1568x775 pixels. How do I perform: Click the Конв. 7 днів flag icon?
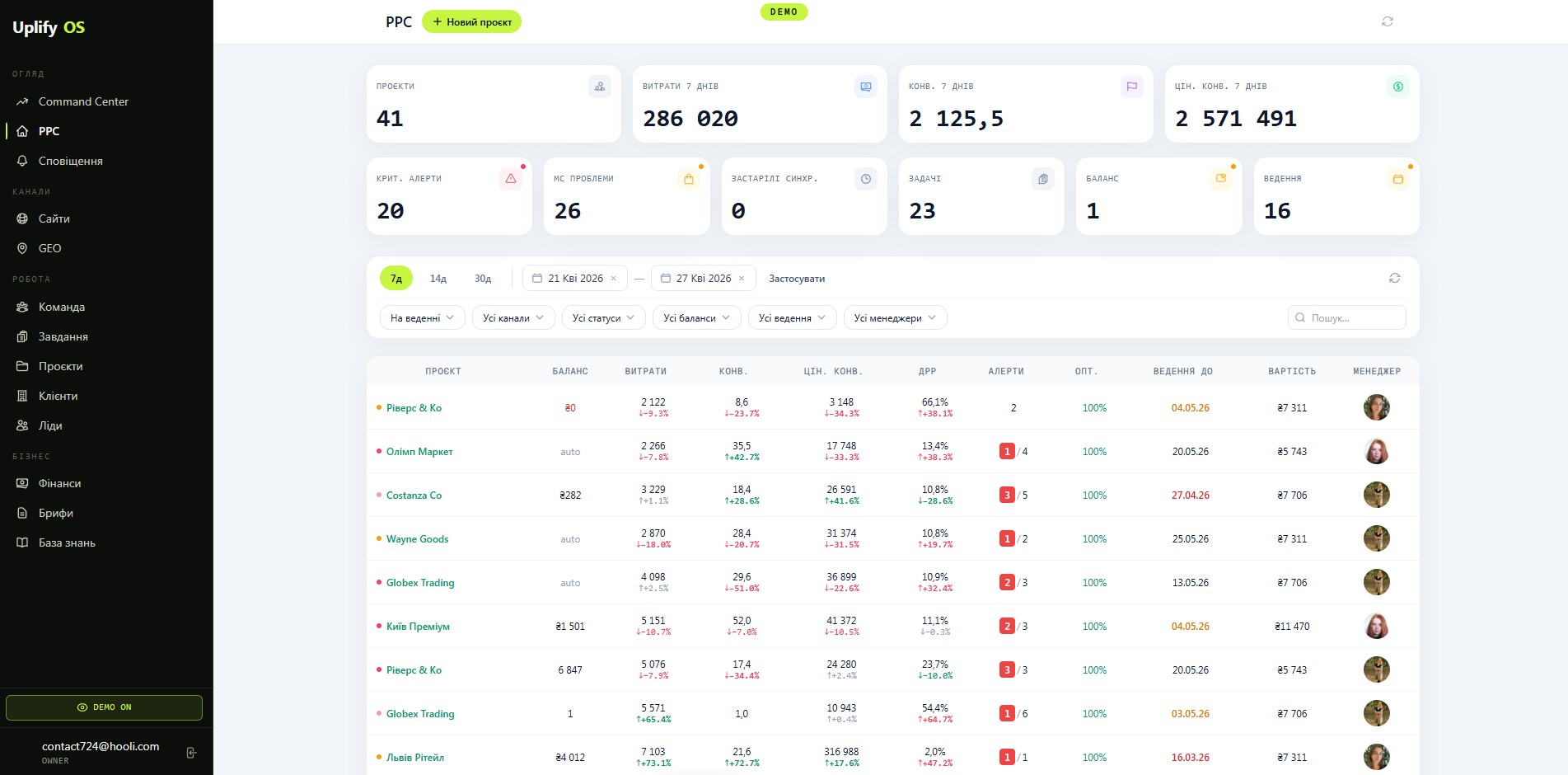click(1132, 87)
